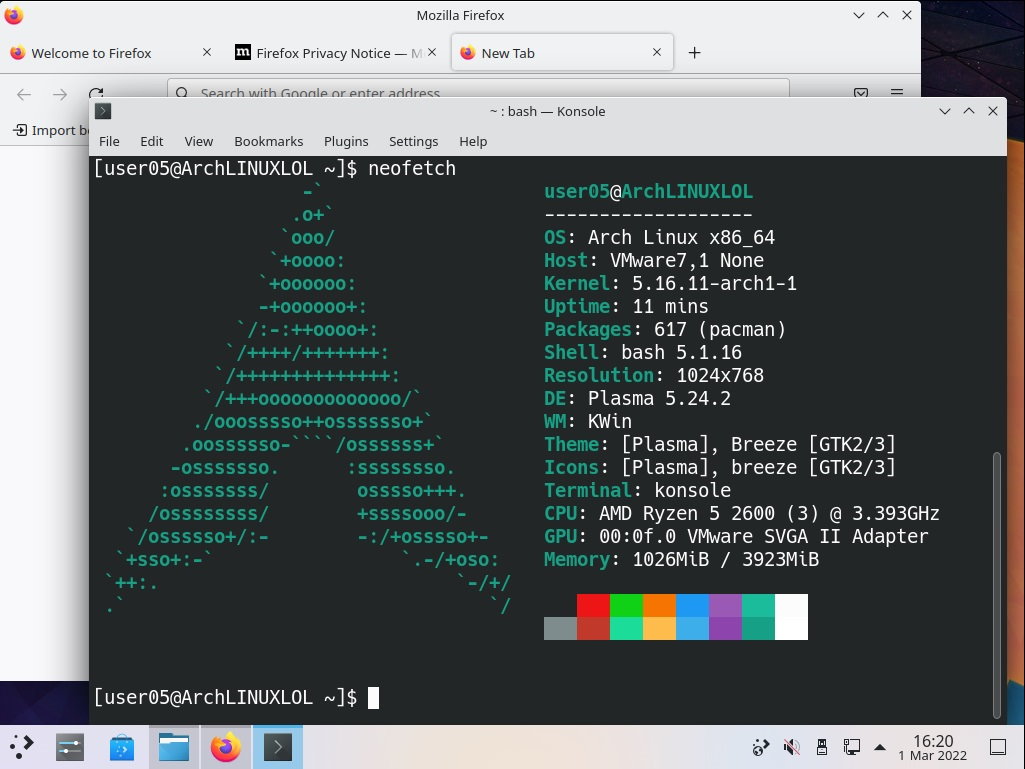Click the Packages 617 (pacman) line

(x=665, y=330)
